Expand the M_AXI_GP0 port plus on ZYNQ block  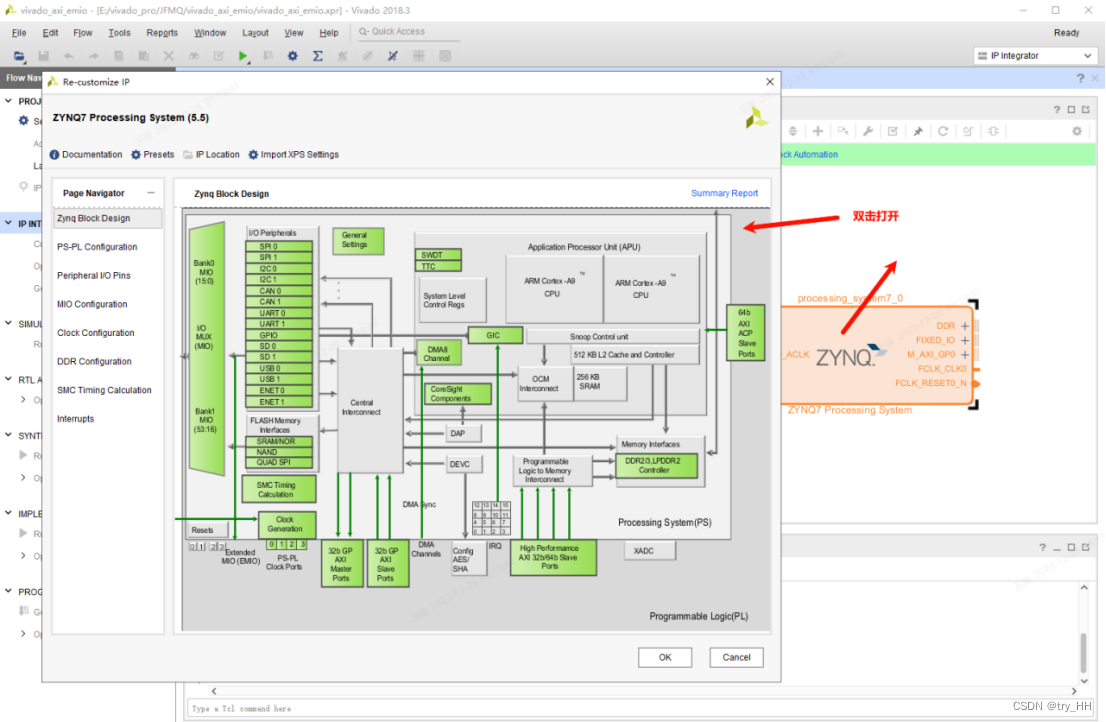[965, 355]
